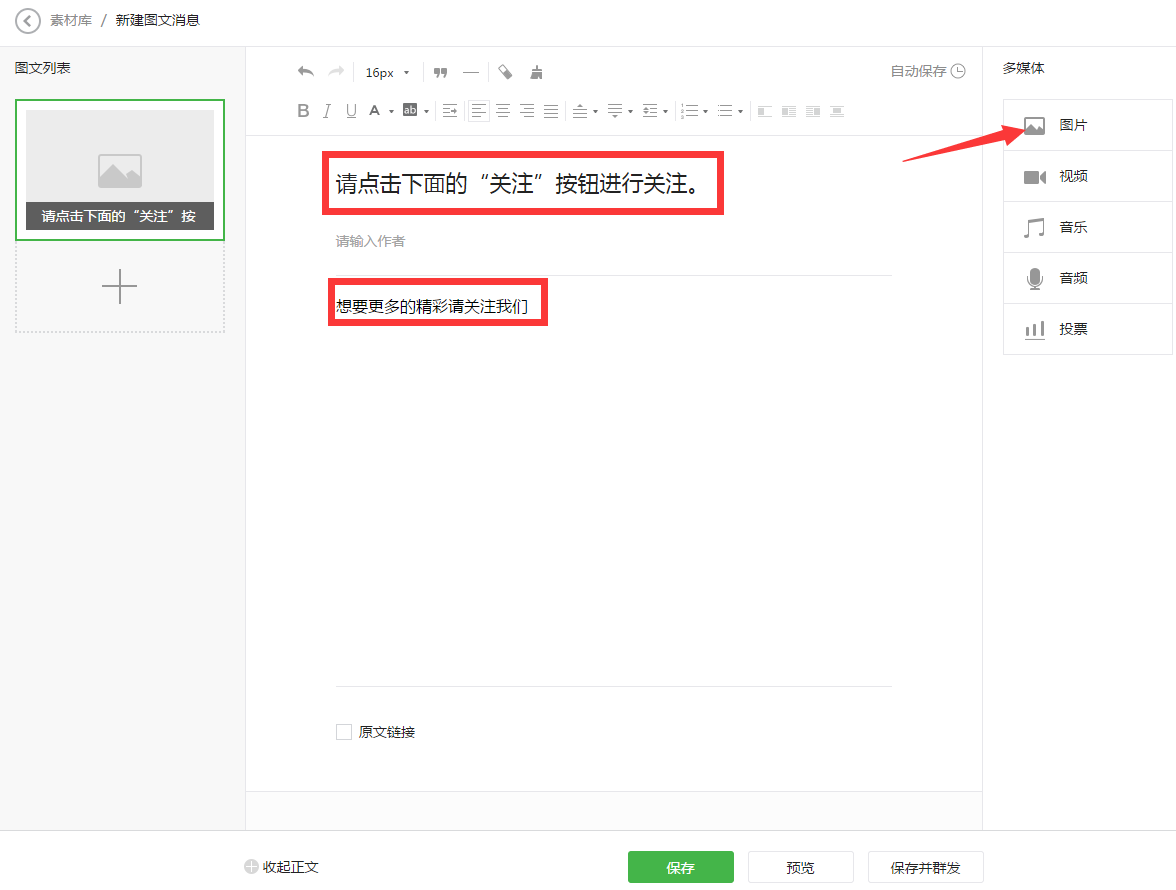Screen dimensions: 1176x890
Task: Apply bold formatting
Action: tap(304, 111)
